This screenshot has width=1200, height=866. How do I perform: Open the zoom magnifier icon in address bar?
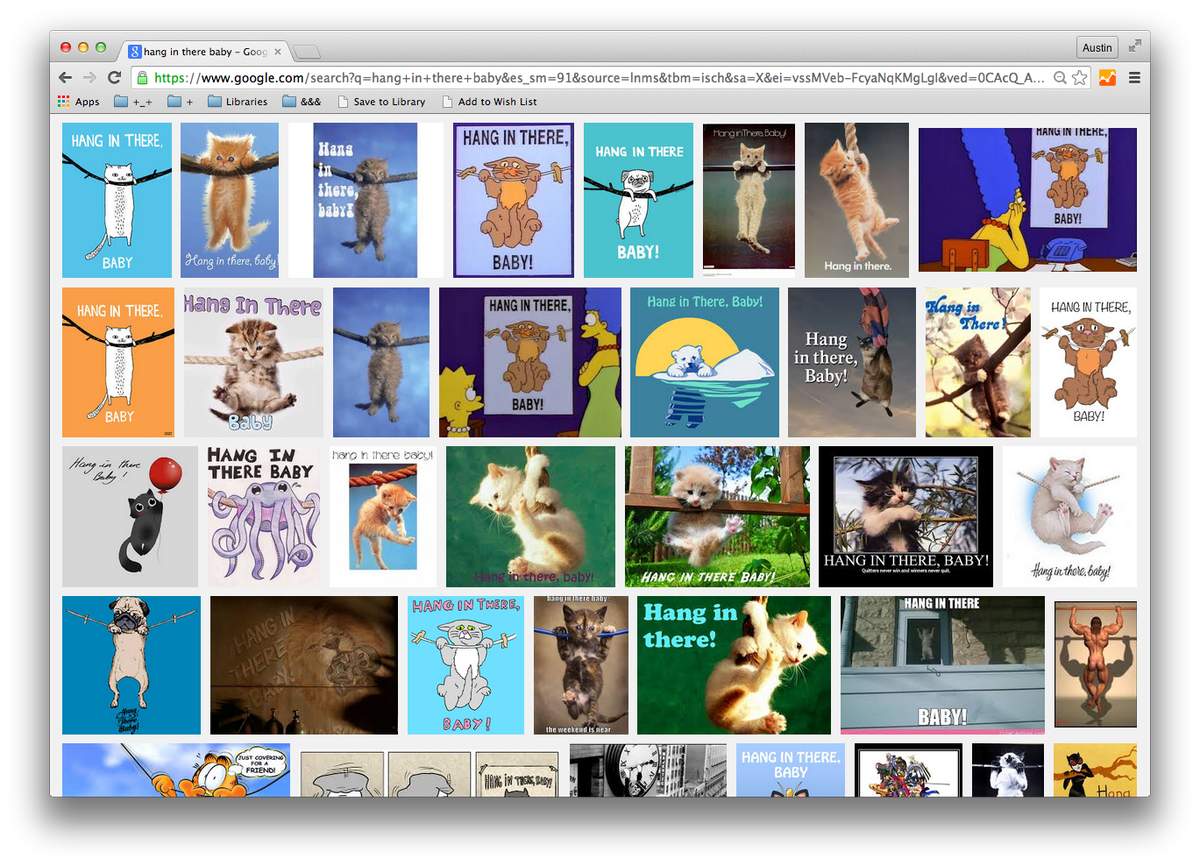1060,77
